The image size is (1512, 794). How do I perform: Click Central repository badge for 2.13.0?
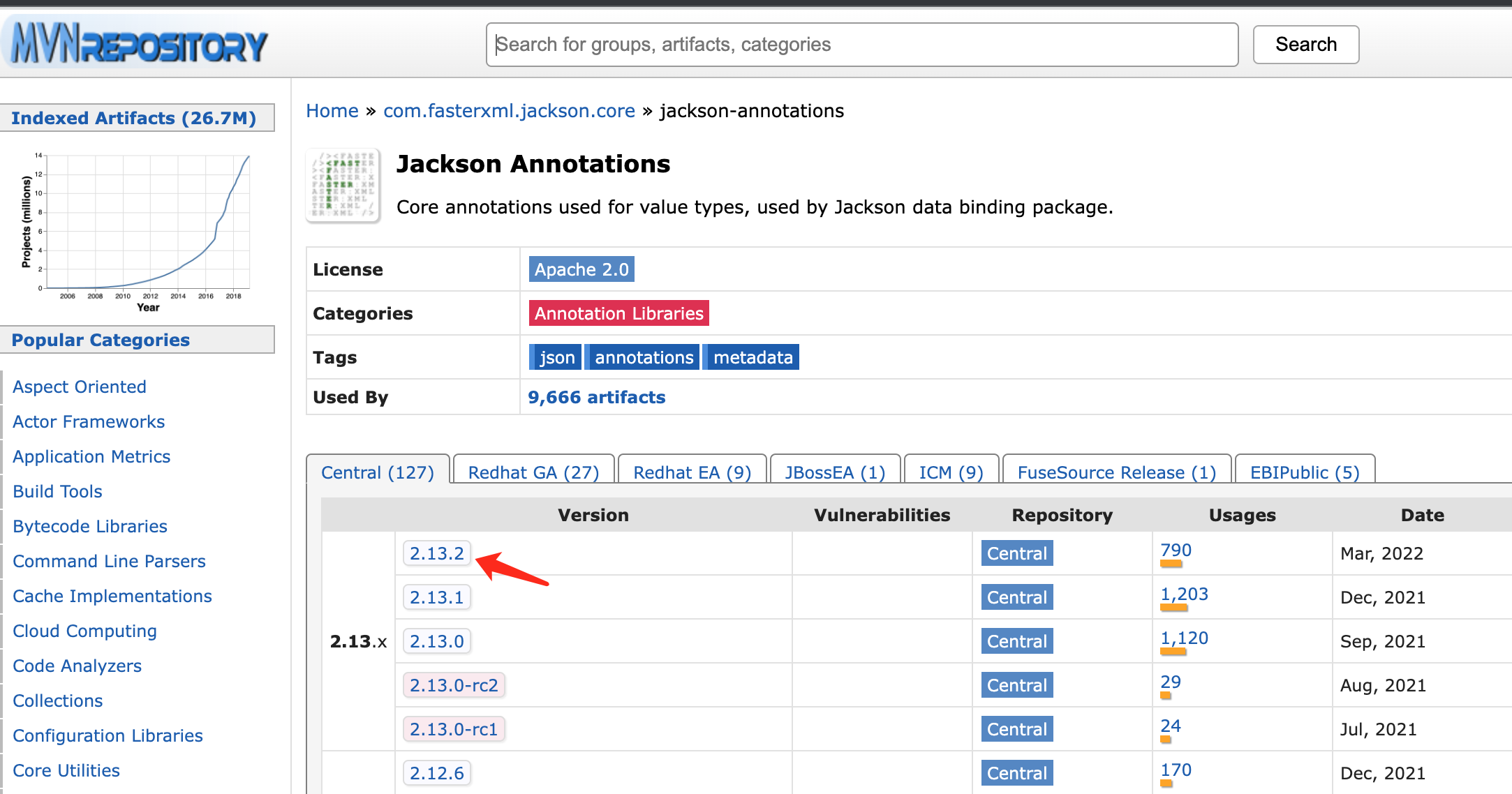pyautogui.click(x=1017, y=641)
